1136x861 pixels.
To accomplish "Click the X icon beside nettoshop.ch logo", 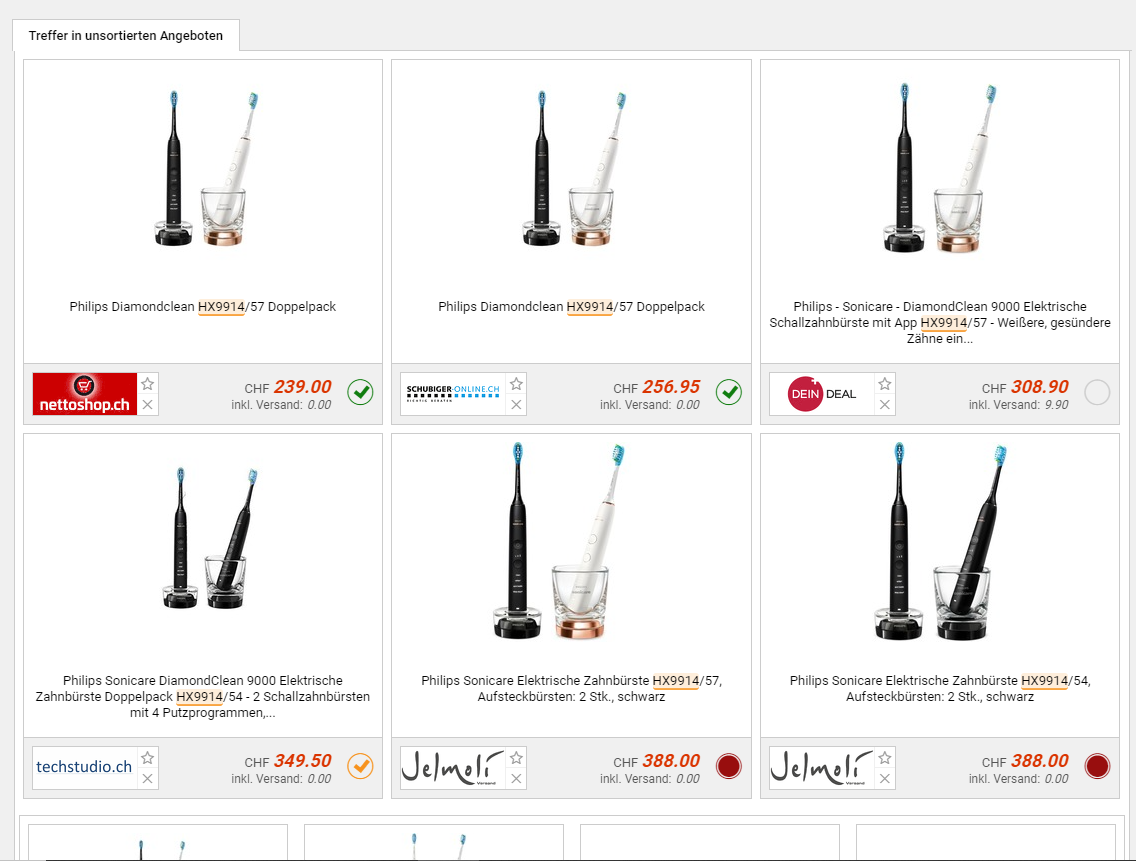I will coord(148,404).
